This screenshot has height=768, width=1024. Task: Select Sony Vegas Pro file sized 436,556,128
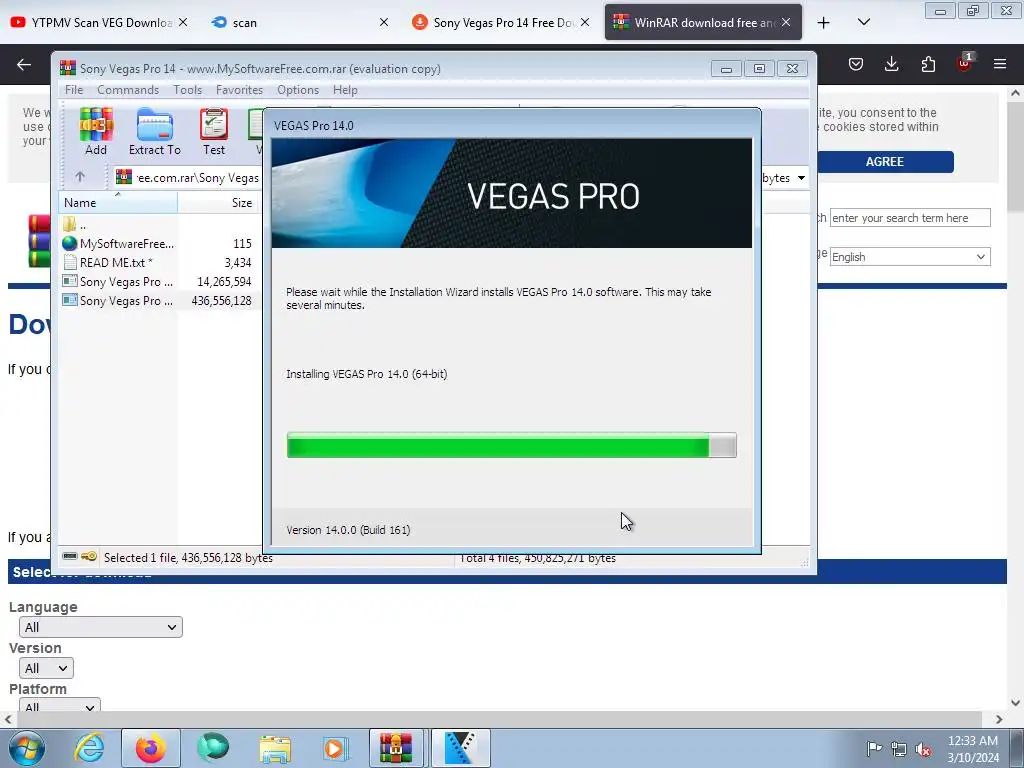tap(157, 300)
